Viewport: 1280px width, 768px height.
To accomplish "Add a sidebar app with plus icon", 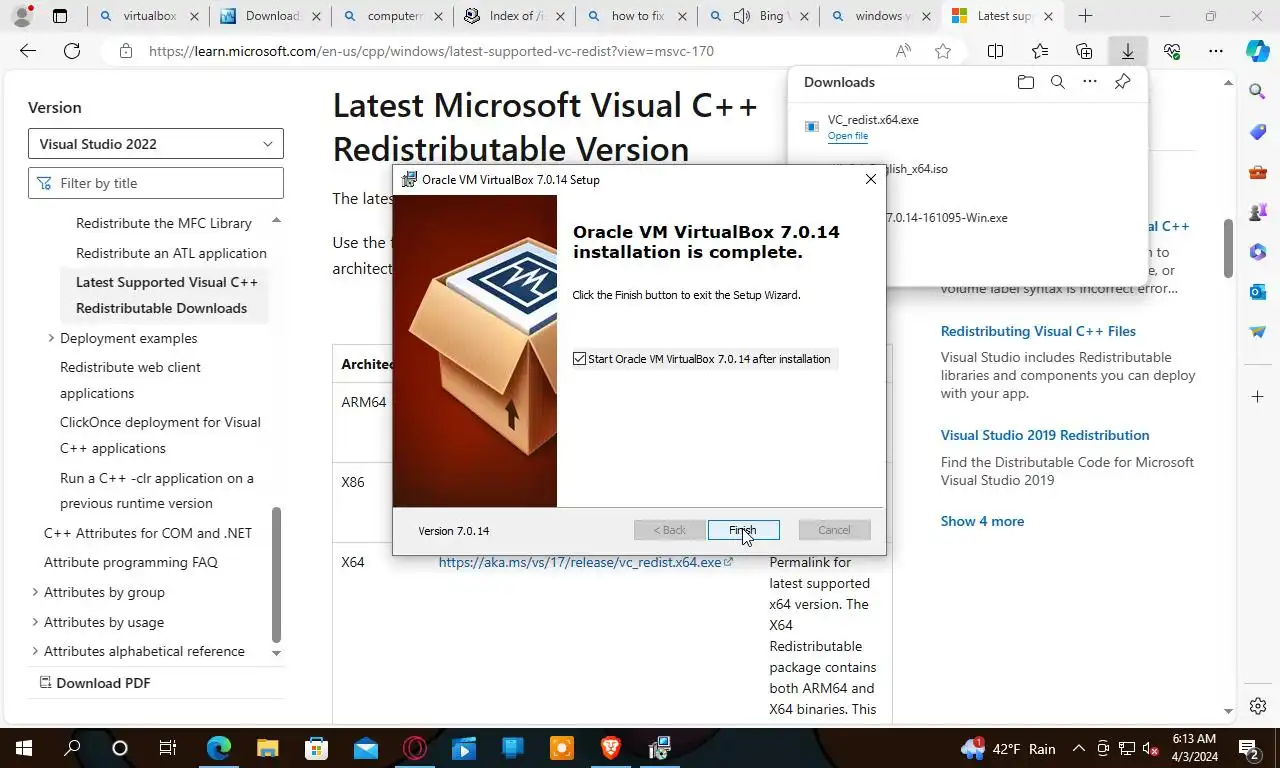I will (x=1258, y=397).
